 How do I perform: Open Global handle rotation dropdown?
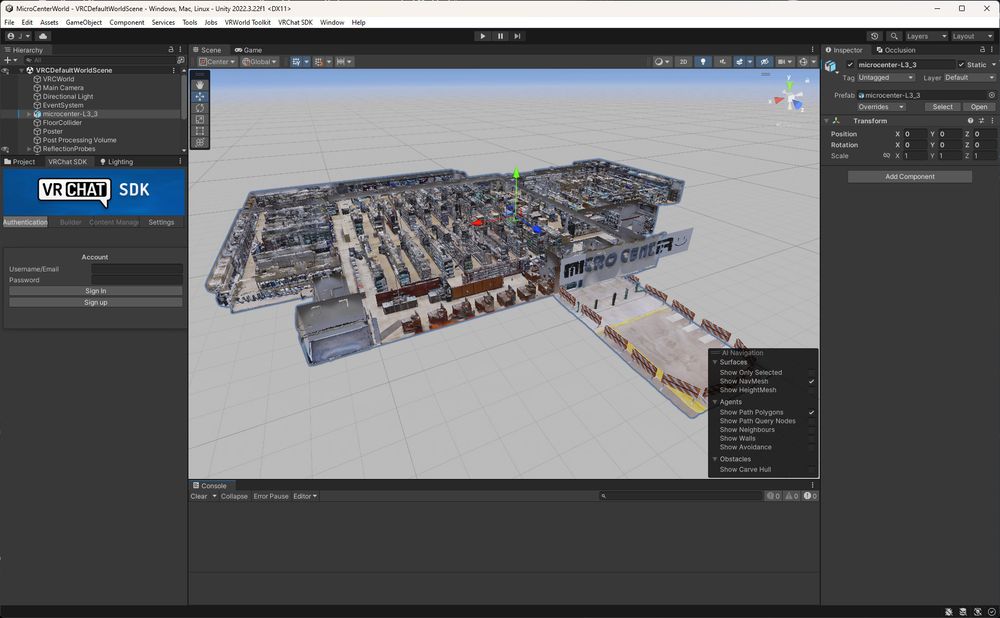tap(259, 62)
